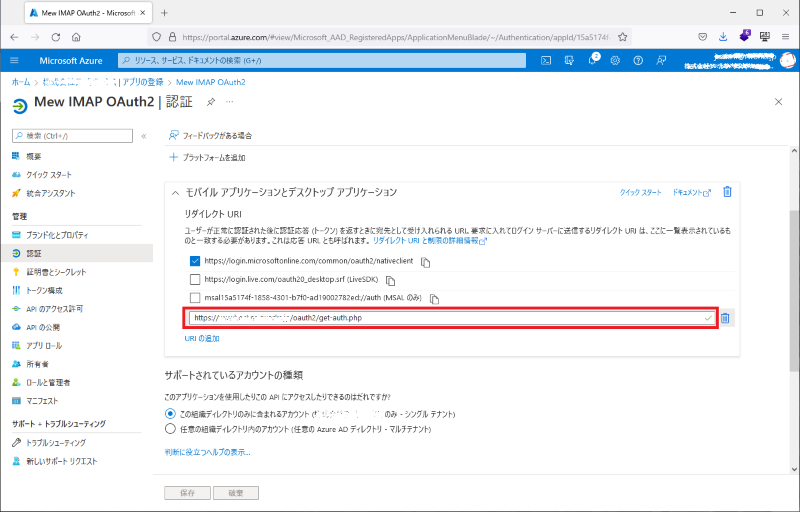Screen dimensions: 800x512
Task: Open a new browser tab
Action: [x=164, y=13]
